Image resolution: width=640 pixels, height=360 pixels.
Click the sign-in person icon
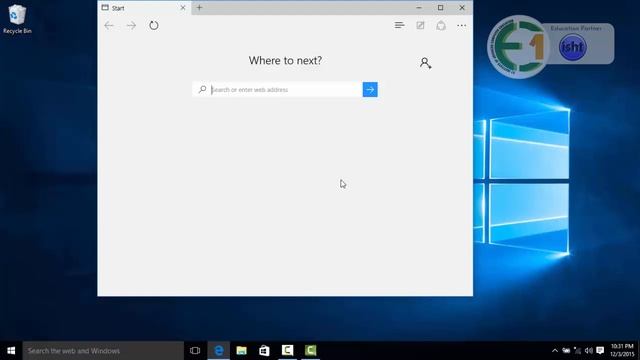point(425,63)
